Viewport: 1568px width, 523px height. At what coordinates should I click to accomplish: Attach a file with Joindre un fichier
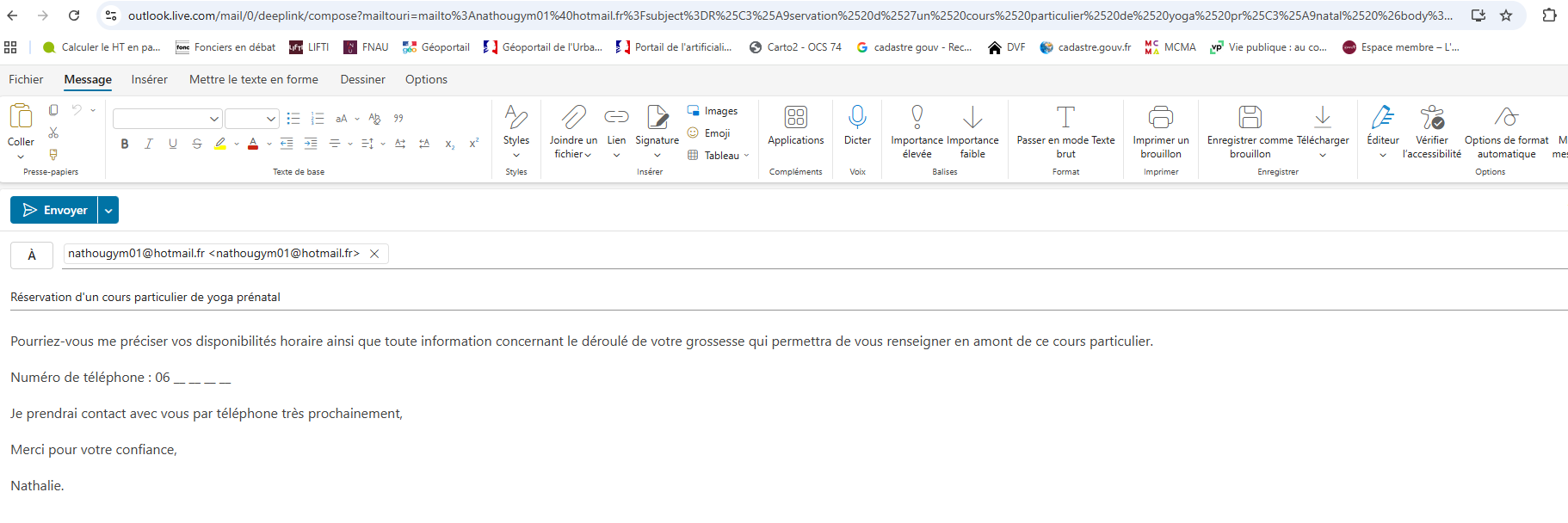point(573,132)
